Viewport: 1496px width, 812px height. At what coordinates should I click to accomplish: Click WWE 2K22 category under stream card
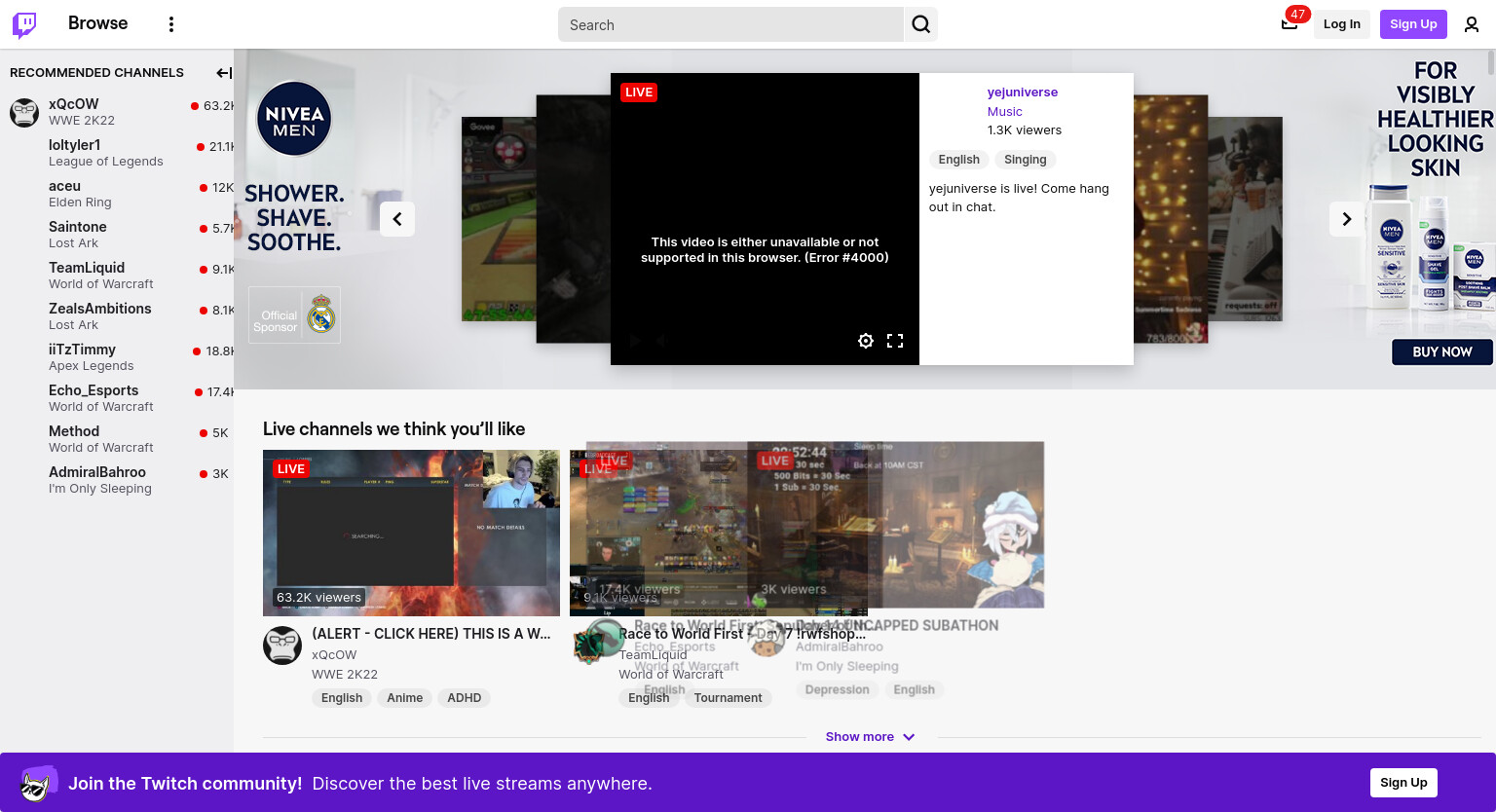tap(345, 675)
